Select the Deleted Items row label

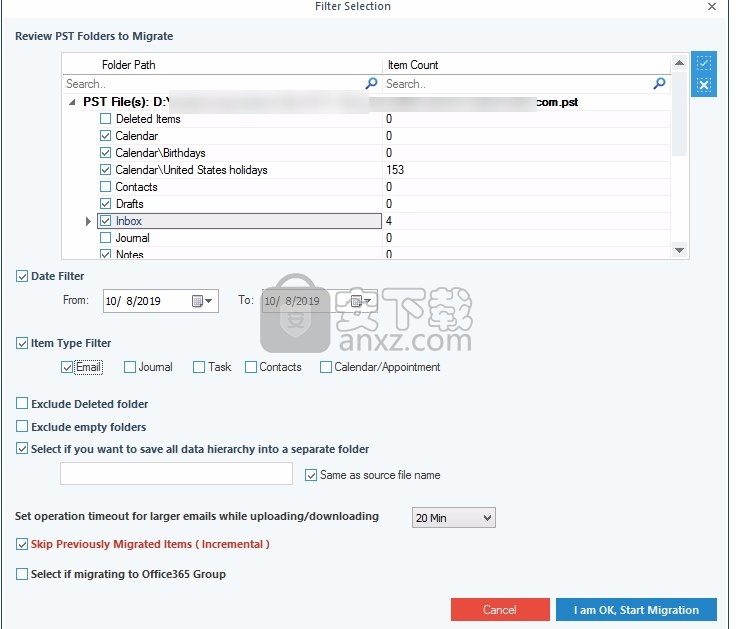(148, 119)
